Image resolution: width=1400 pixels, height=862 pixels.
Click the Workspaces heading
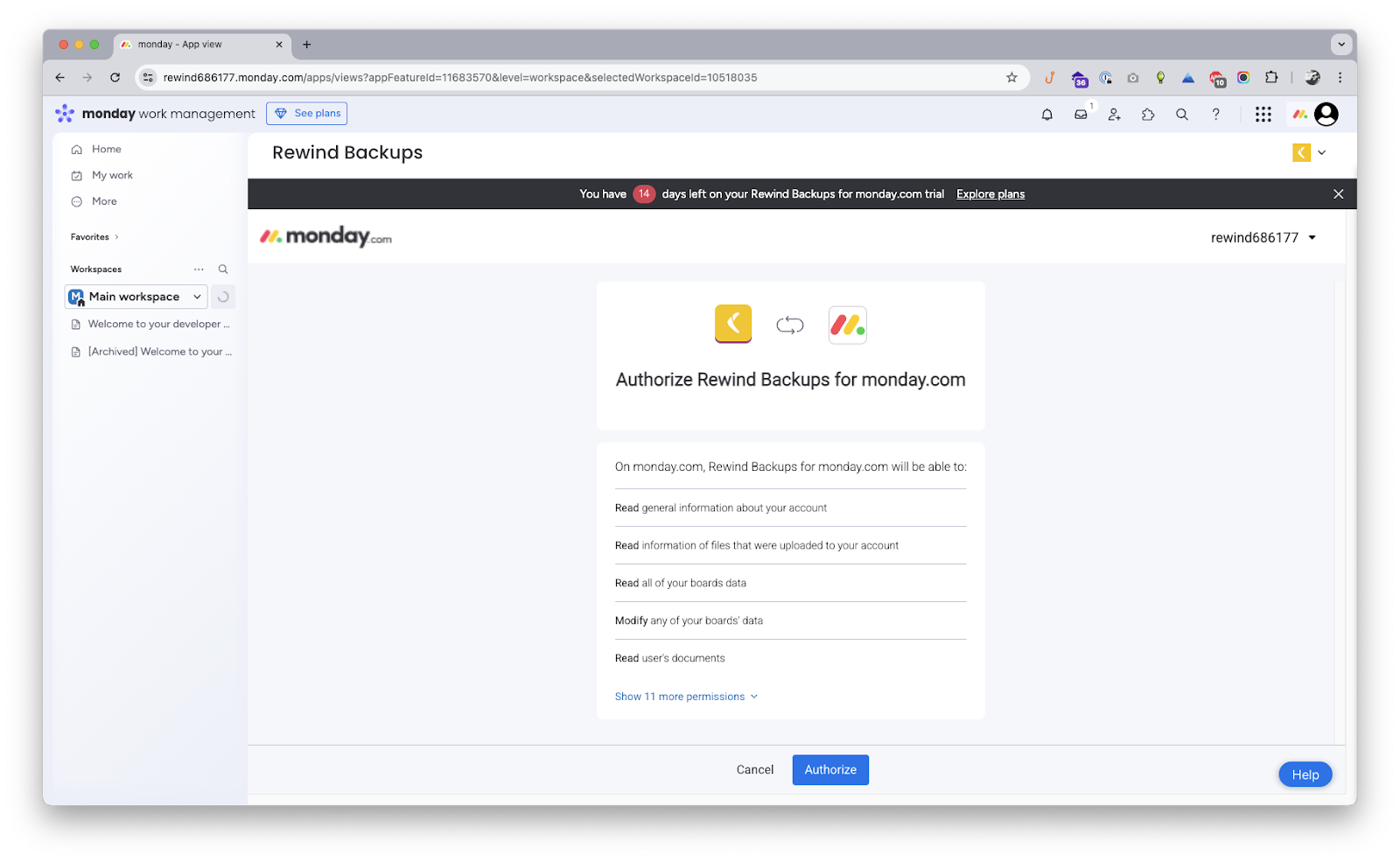96,270
